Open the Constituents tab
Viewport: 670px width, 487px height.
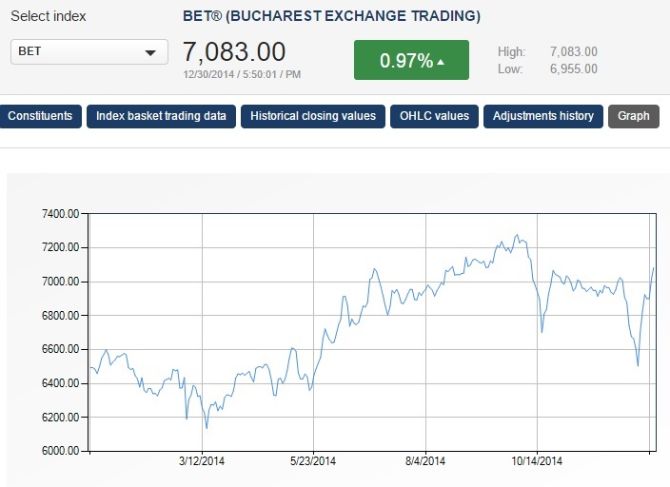tap(40, 116)
